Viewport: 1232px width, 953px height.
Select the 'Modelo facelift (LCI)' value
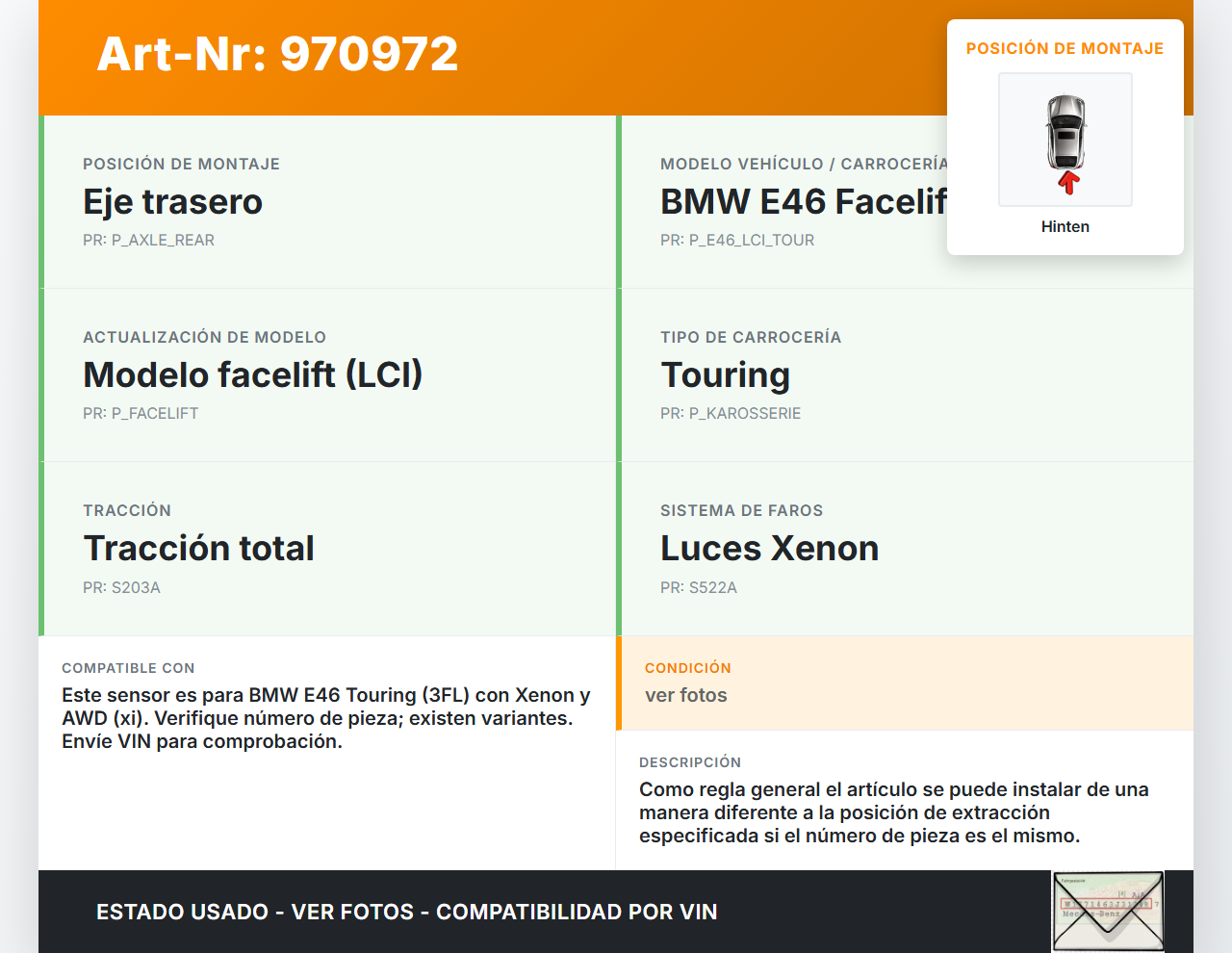(x=253, y=374)
